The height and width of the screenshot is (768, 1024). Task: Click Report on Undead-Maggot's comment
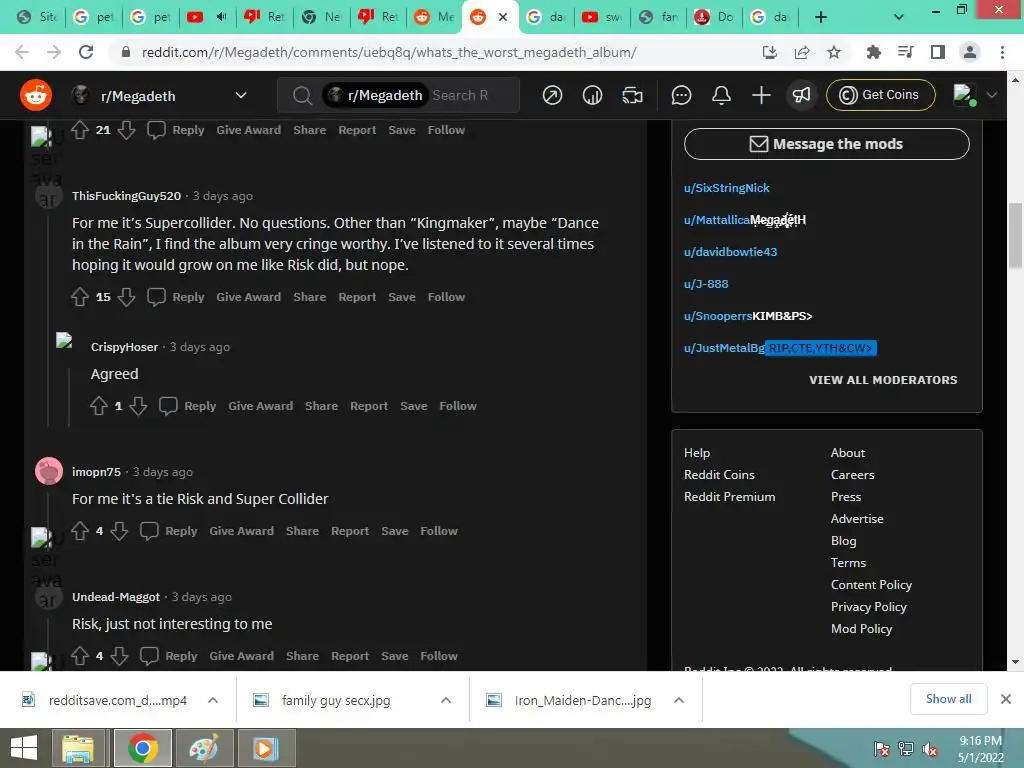[x=350, y=656]
